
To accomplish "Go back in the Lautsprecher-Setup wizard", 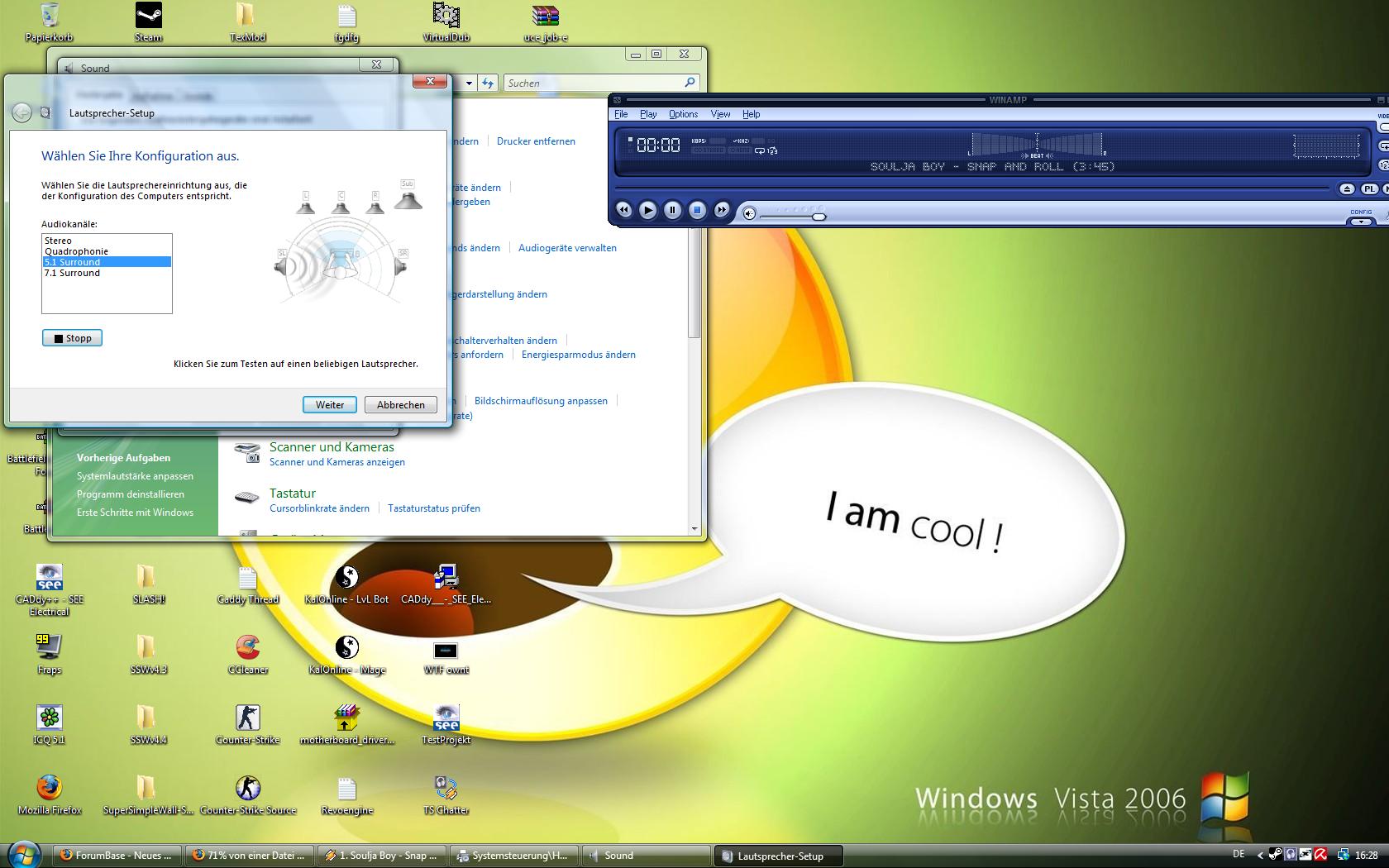I will pyautogui.click(x=22, y=113).
